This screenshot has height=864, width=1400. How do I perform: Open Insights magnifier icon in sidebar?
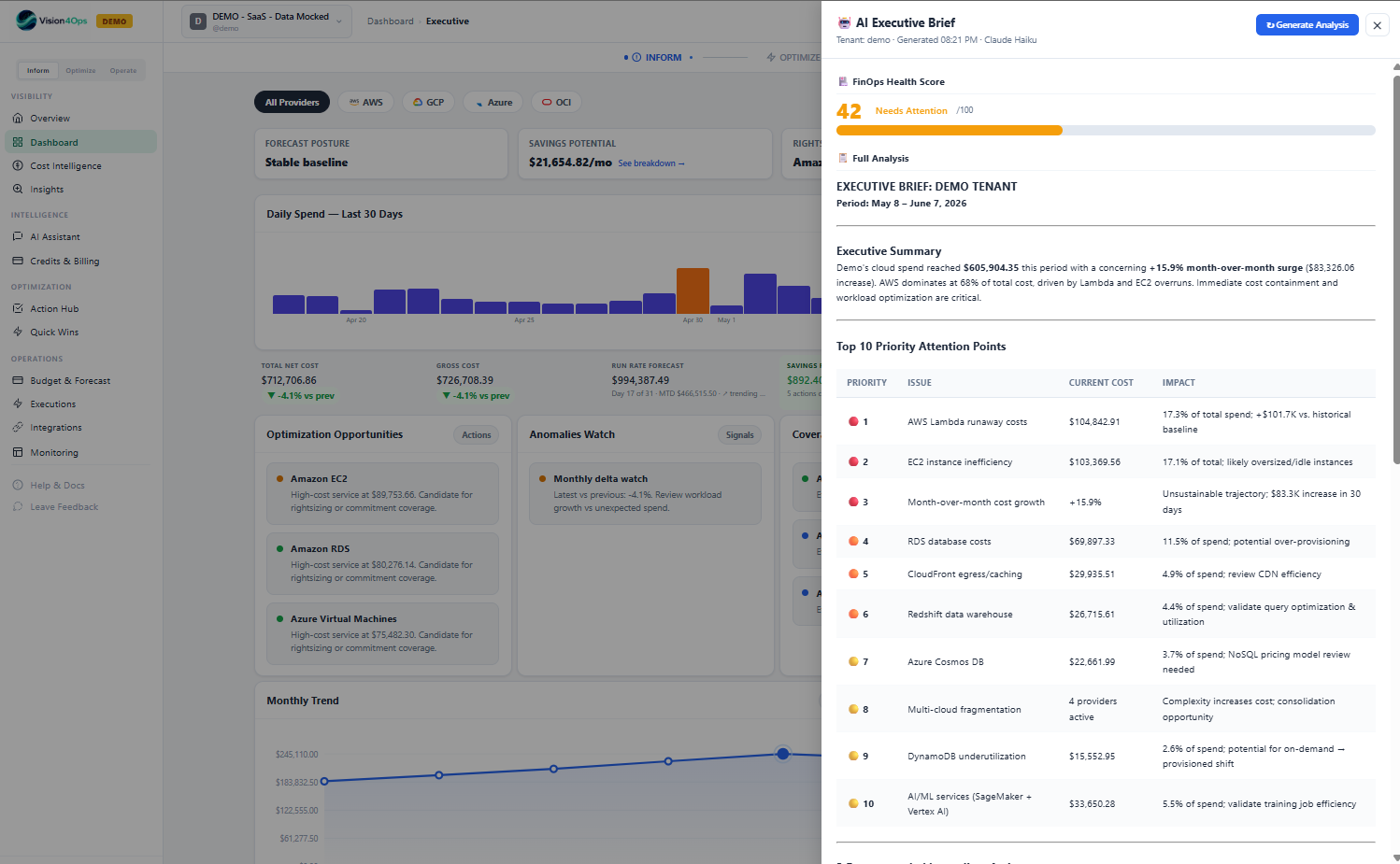click(18, 190)
